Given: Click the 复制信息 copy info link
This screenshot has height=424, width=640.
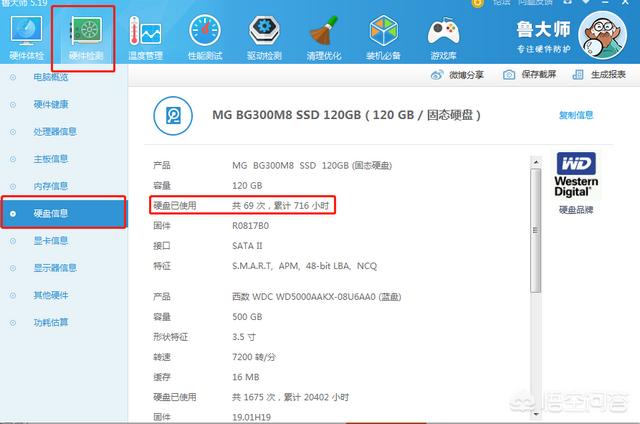Looking at the screenshot, I should pos(576,115).
